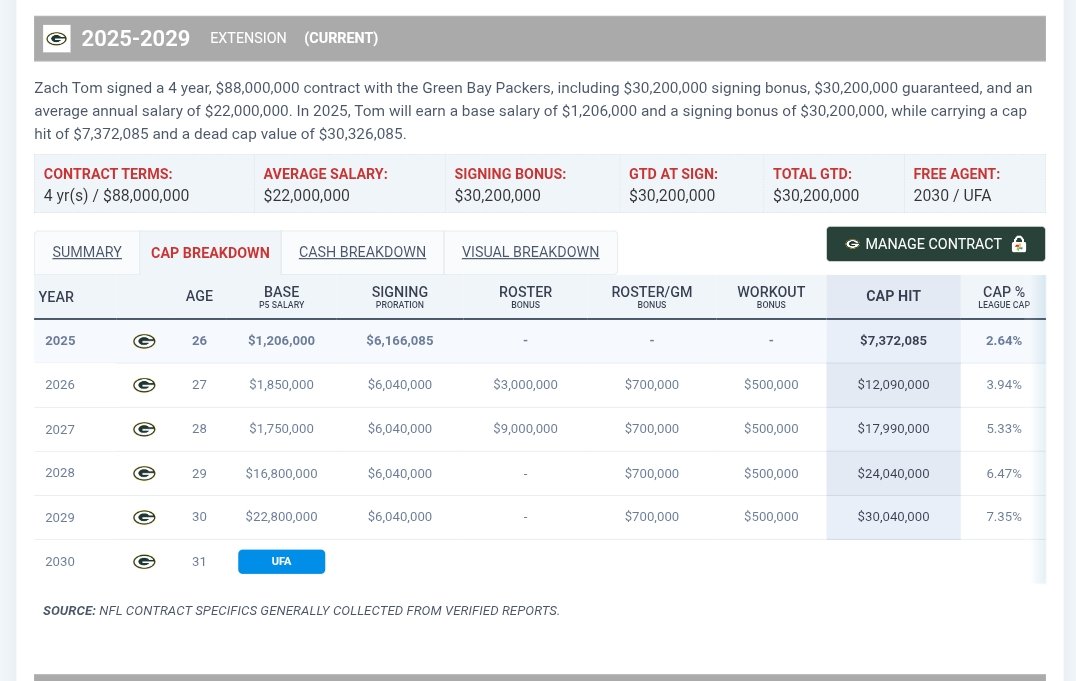
Task: Click the Base P5 Salary column header
Action: click(x=281, y=297)
